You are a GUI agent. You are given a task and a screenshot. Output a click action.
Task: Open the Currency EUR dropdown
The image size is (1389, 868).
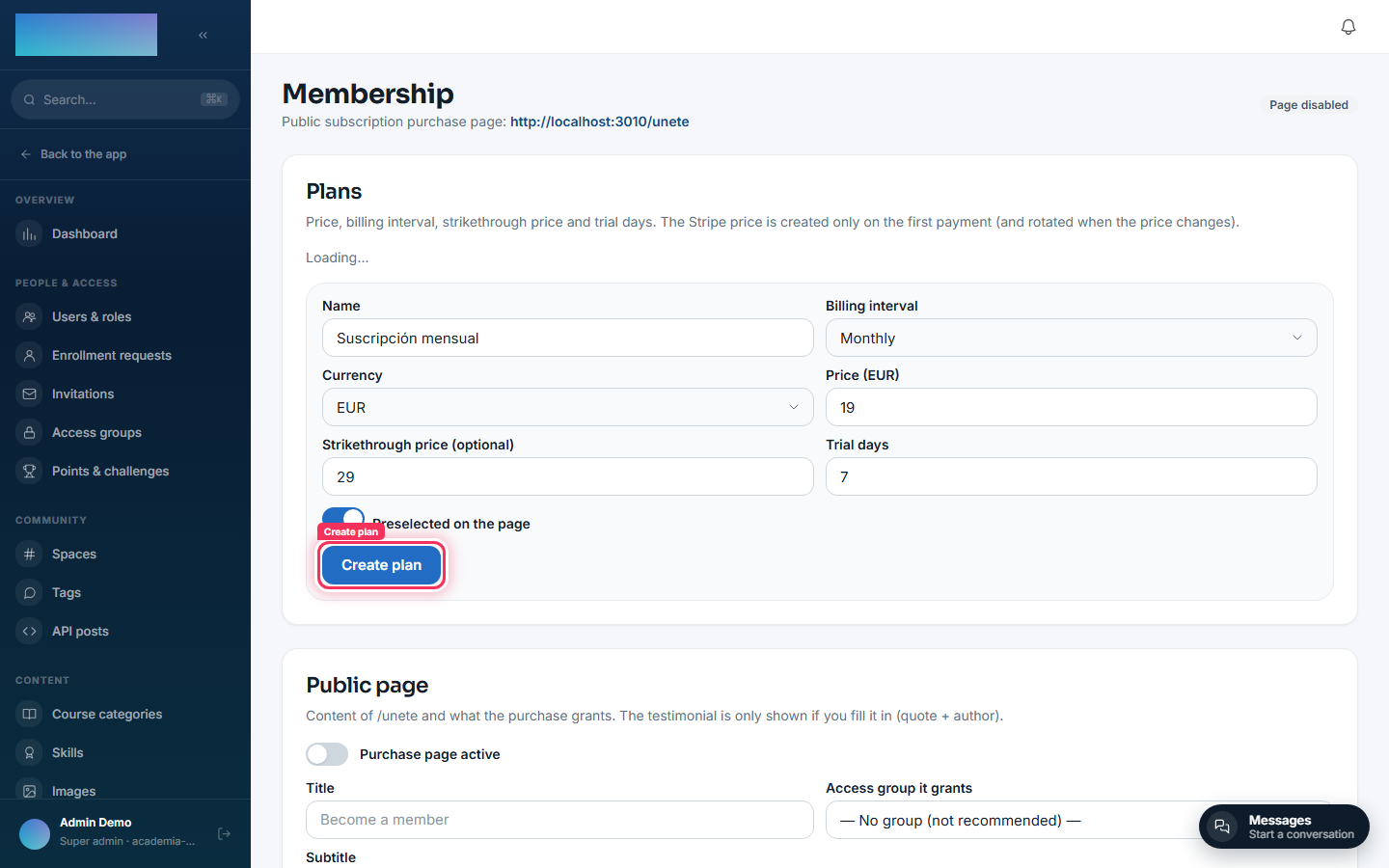[567, 407]
